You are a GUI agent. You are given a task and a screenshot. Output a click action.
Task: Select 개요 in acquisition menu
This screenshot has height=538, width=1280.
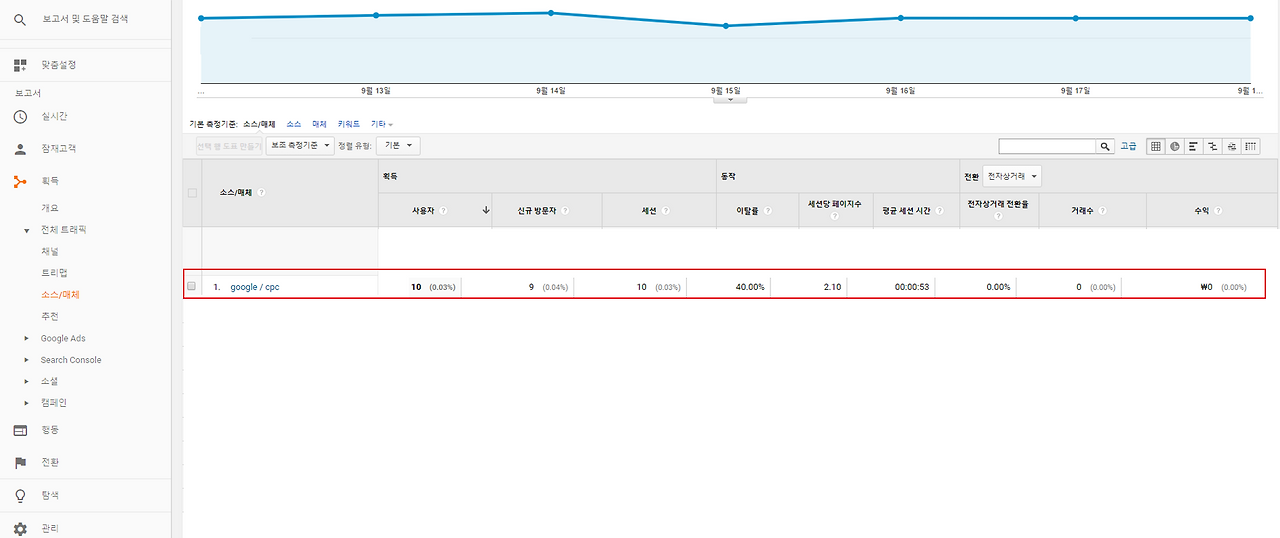50,208
